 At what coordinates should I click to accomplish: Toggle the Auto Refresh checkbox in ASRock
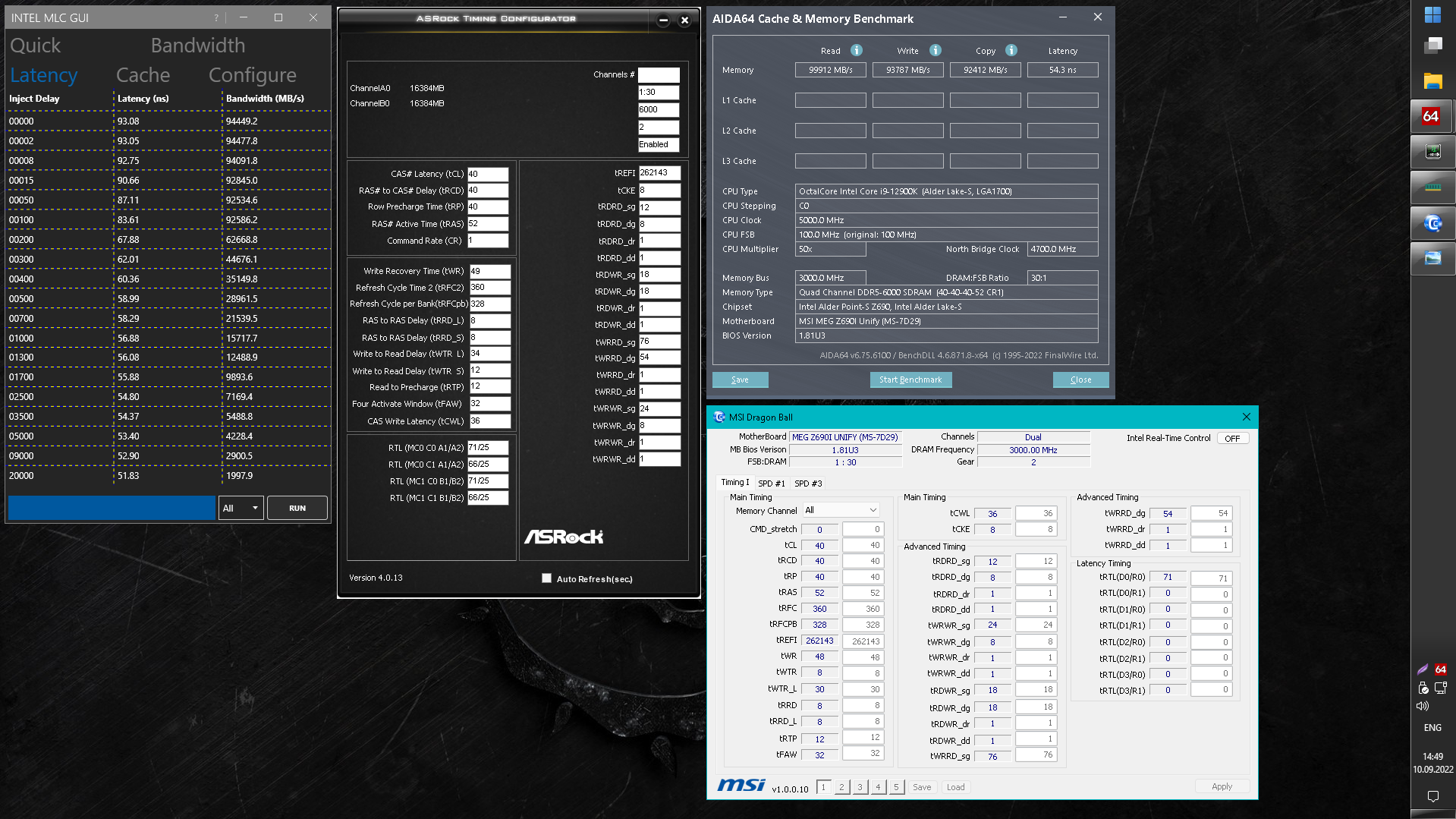pos(546,578)
